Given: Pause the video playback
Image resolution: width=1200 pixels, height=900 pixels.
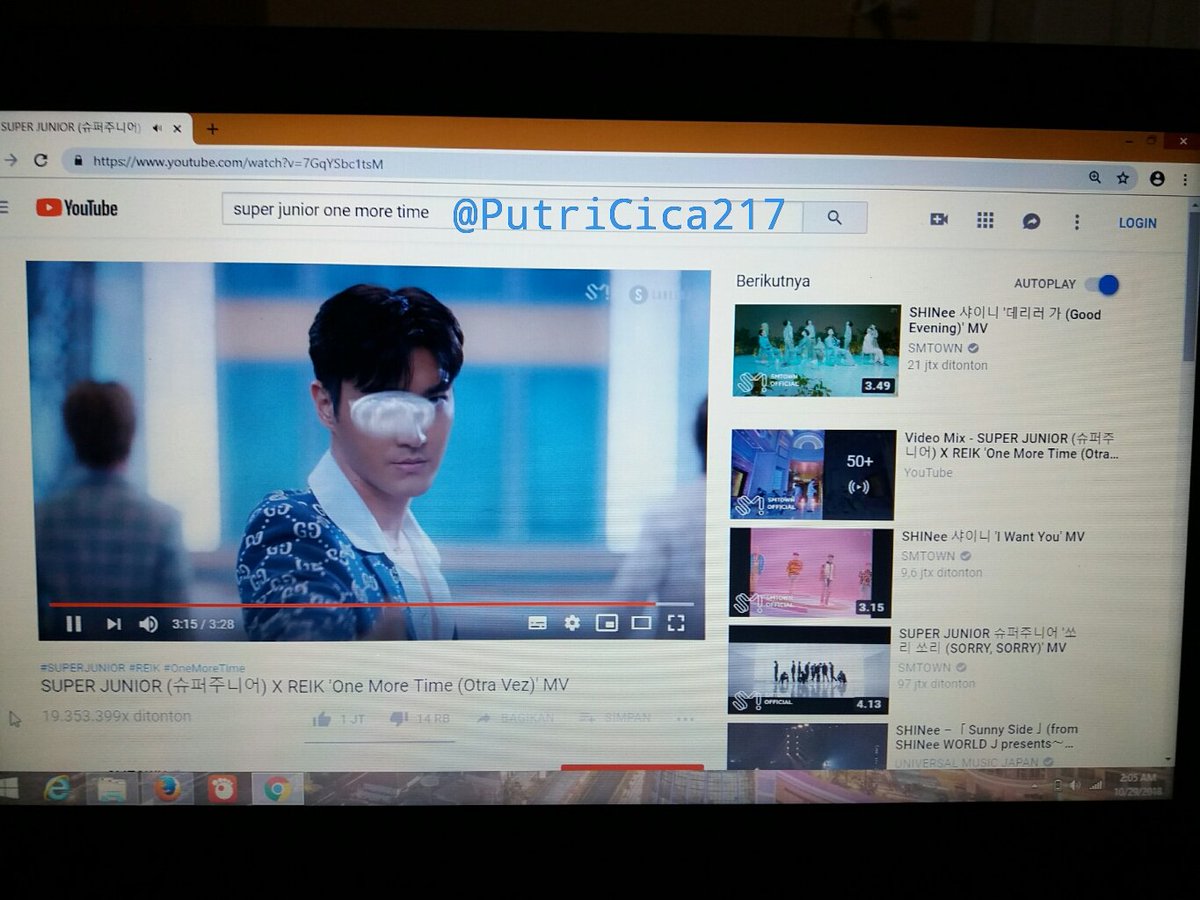Looking at the screenshot, I should (74, 624).
